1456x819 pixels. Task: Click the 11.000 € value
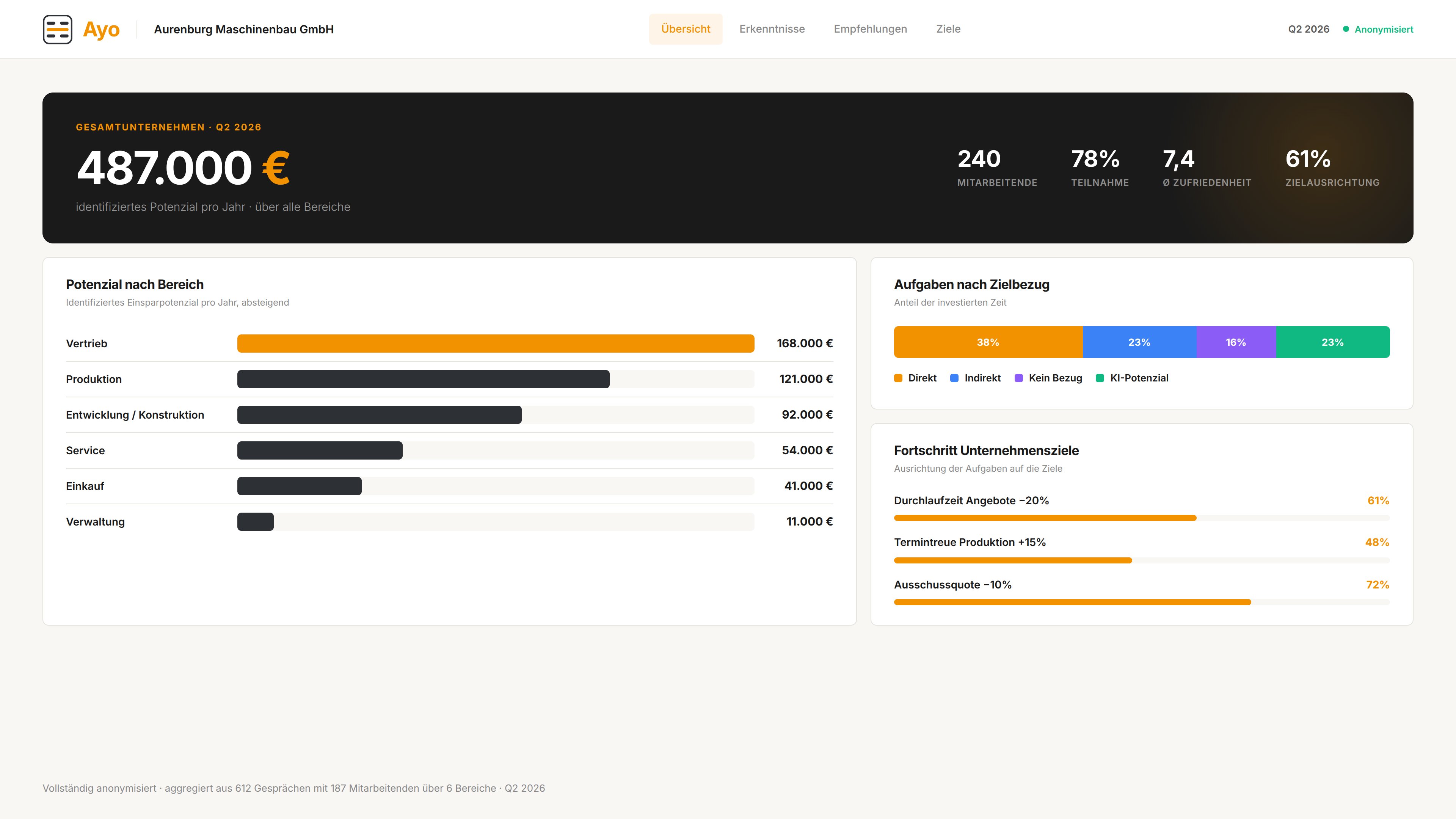coord(810,521)
